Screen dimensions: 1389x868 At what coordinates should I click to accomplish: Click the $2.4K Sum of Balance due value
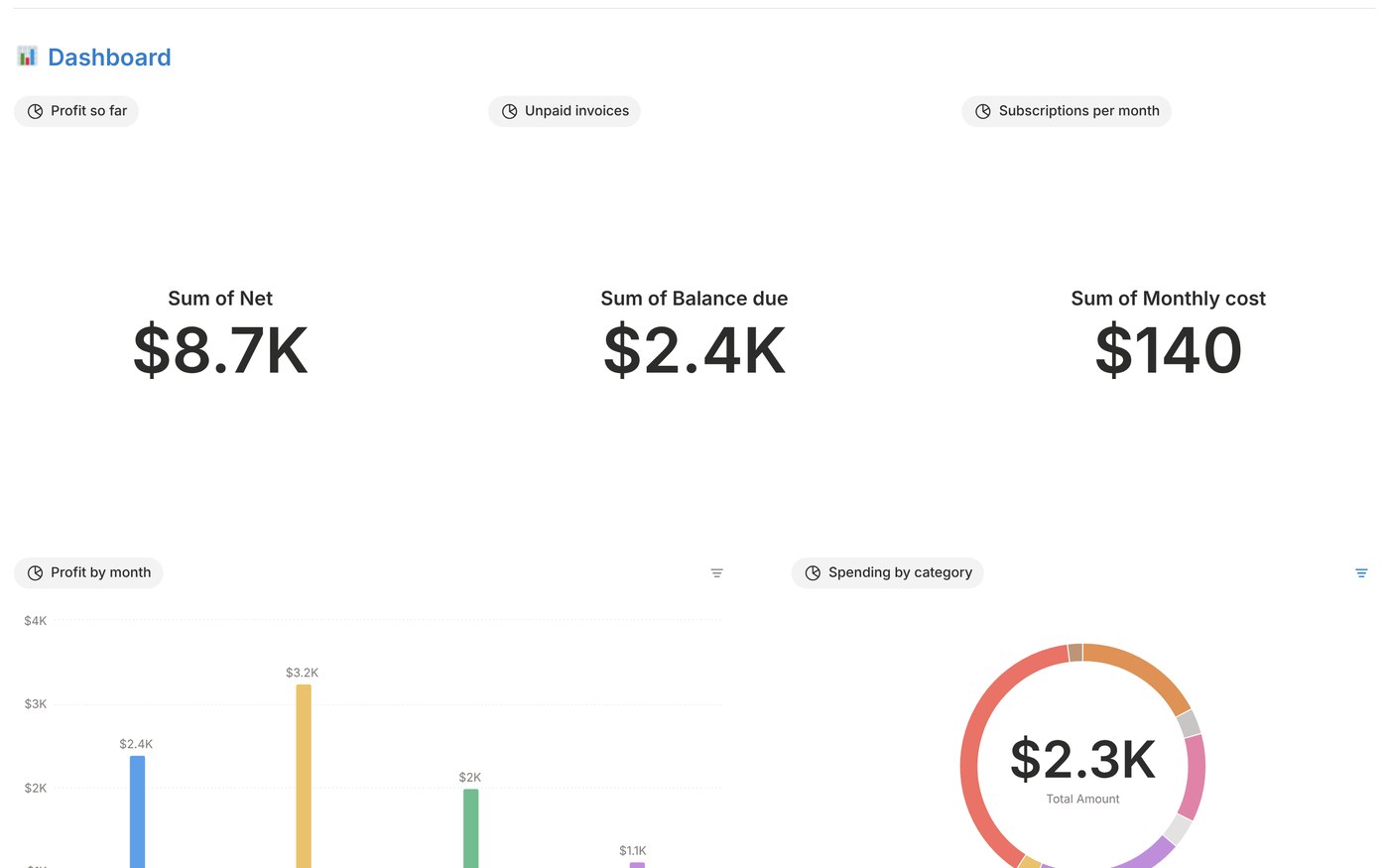click(694, 350)
